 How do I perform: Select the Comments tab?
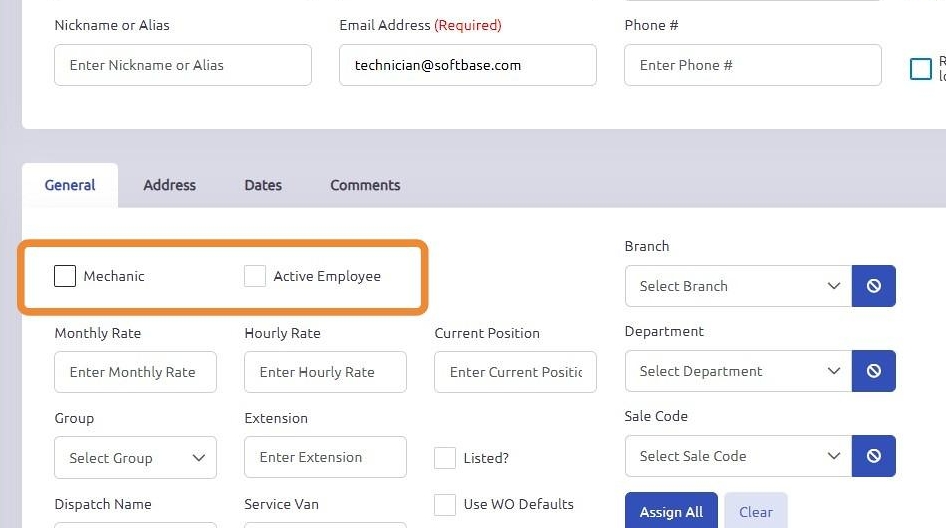pyautogui.click(x=365, y=185)
